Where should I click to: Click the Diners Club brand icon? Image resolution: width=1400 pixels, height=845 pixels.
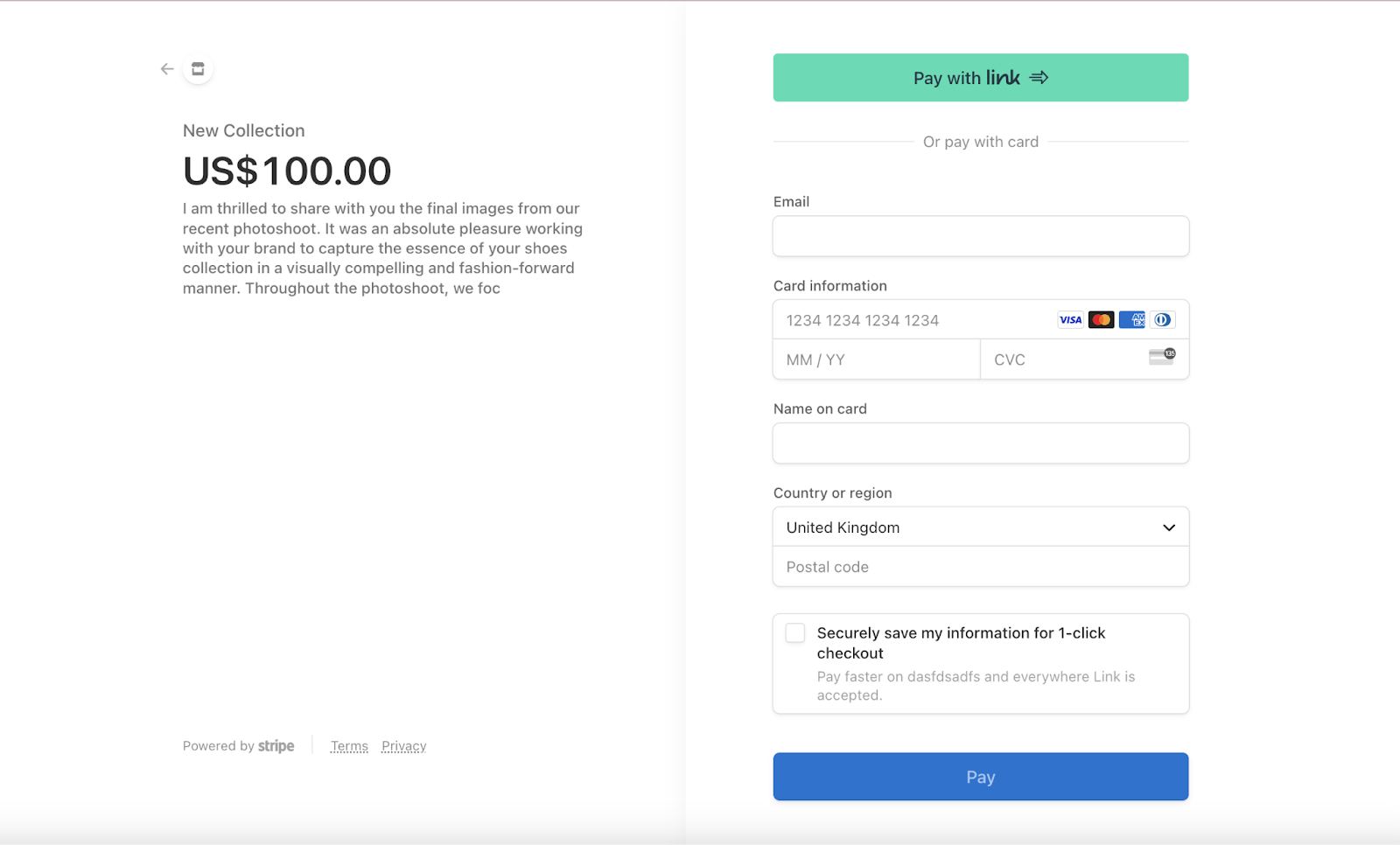pos(1162,319)
